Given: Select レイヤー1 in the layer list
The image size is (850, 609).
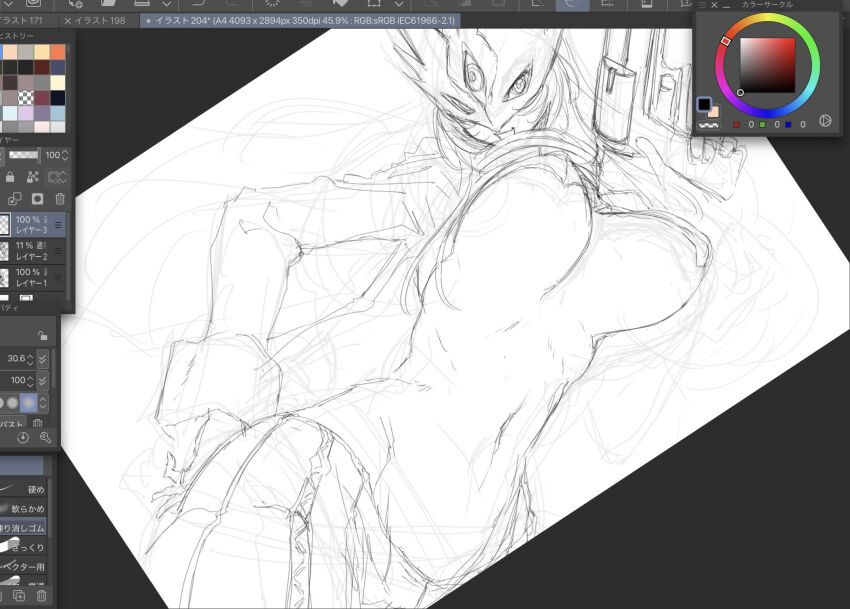Looking at the screenshot, I should click(x=33, y=277).
